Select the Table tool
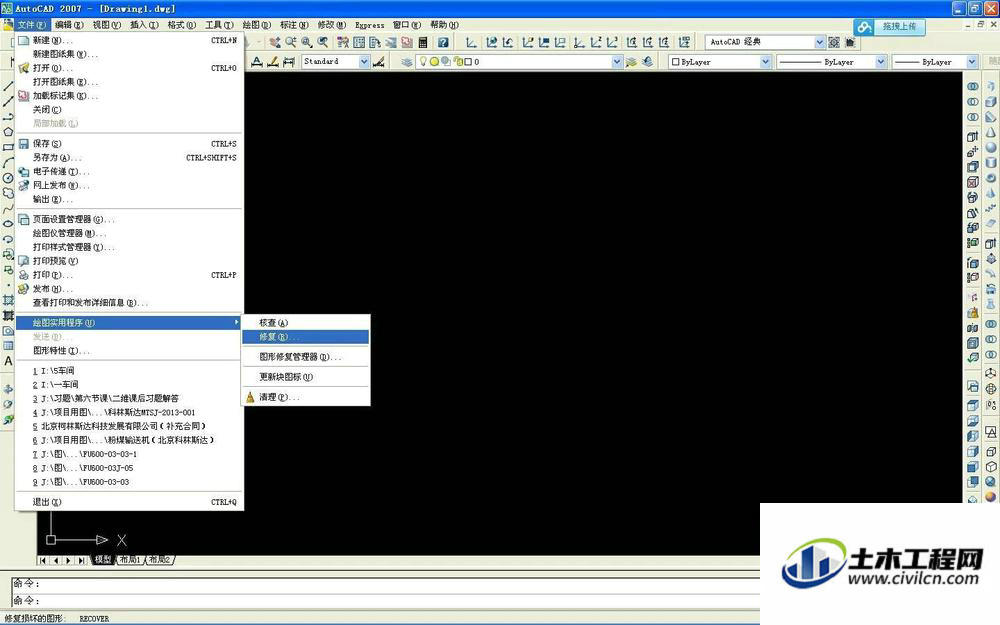The width and height of the screenshot is (1000, 625). coord(8,346)
